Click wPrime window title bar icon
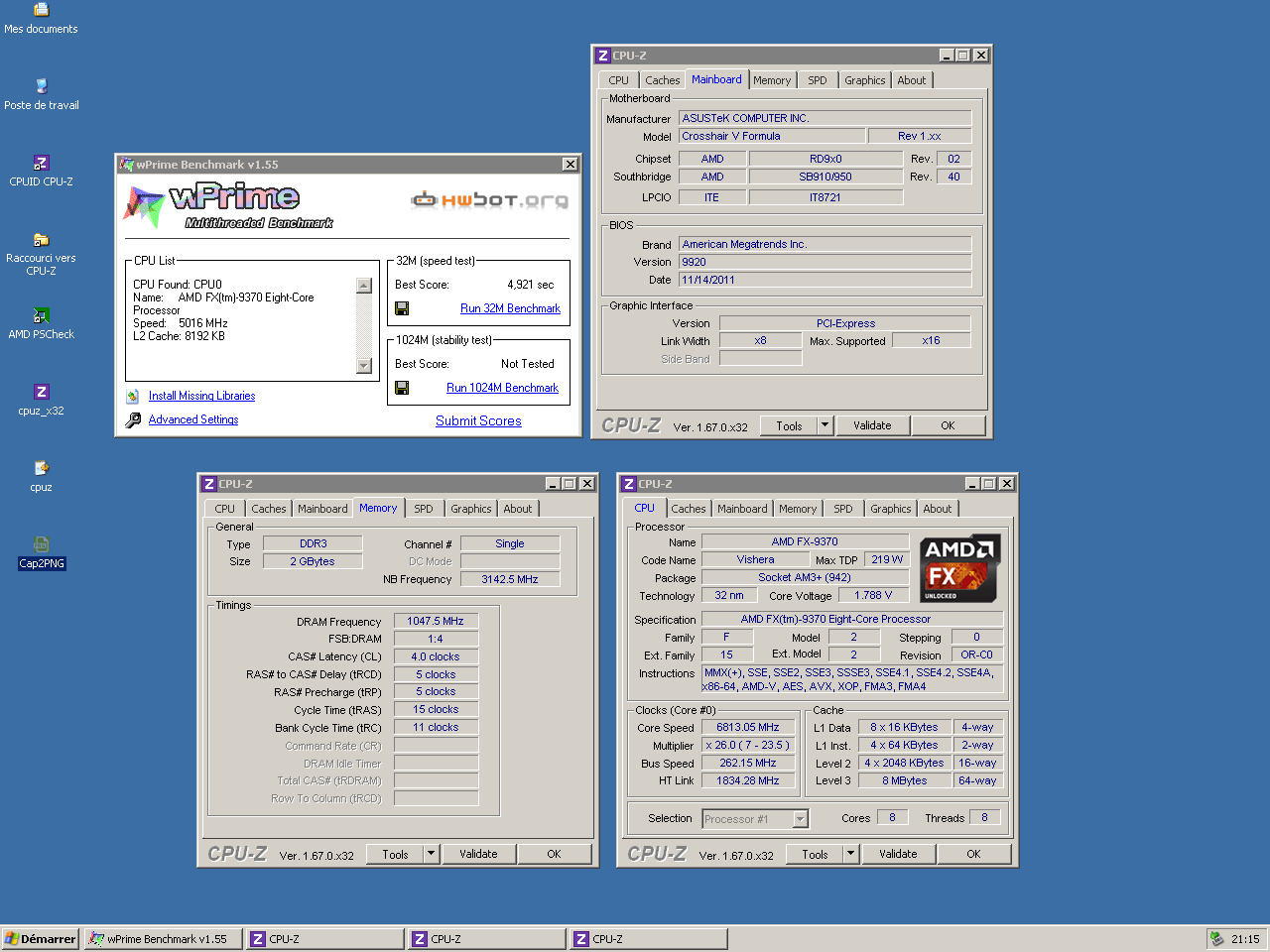Screen dimensions: 1270x952 click(x=126, y=165)
